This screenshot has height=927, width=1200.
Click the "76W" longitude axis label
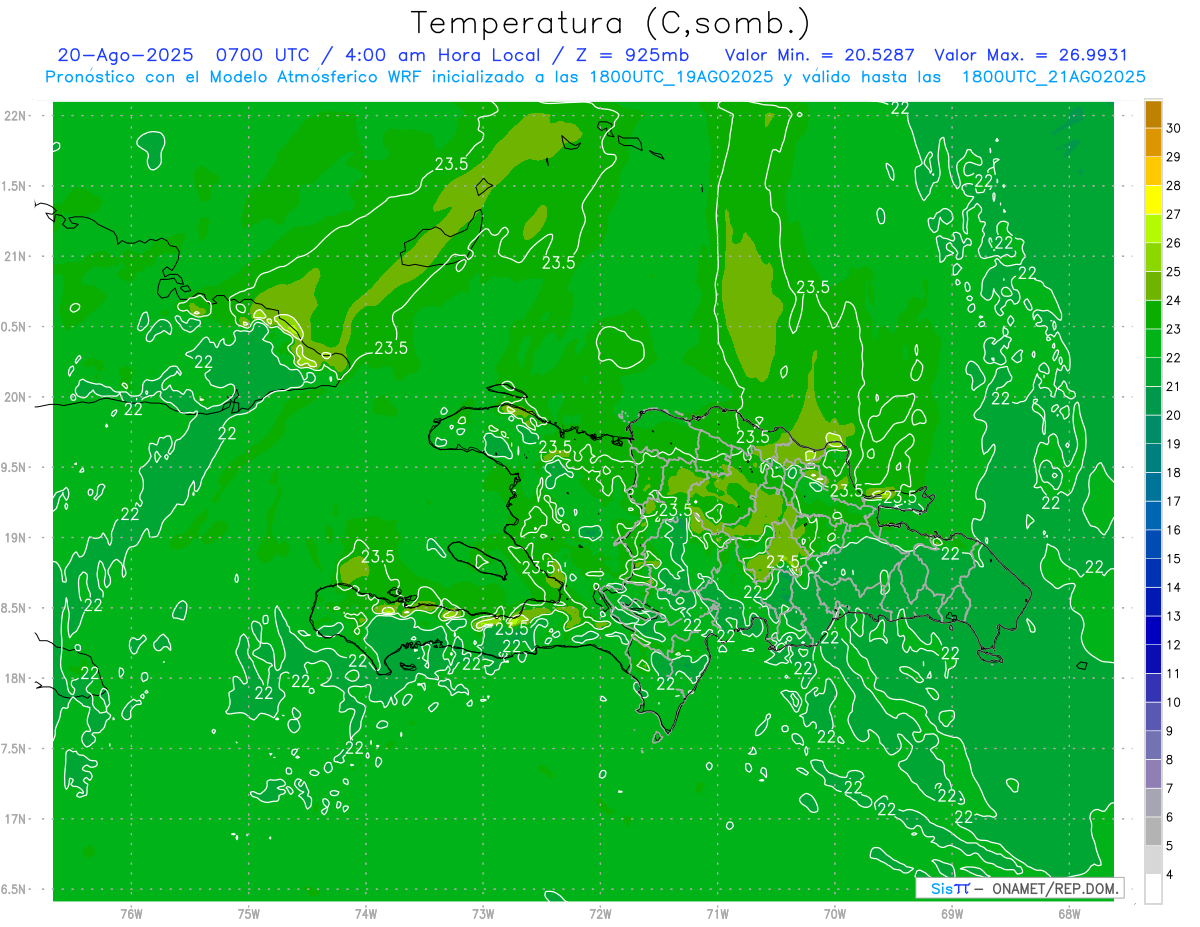coord(131,914)
